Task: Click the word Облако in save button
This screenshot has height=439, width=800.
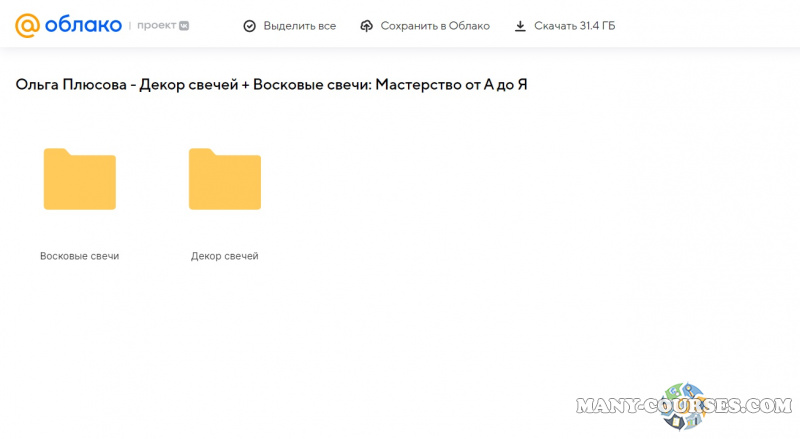Action: tap(470, 26)
